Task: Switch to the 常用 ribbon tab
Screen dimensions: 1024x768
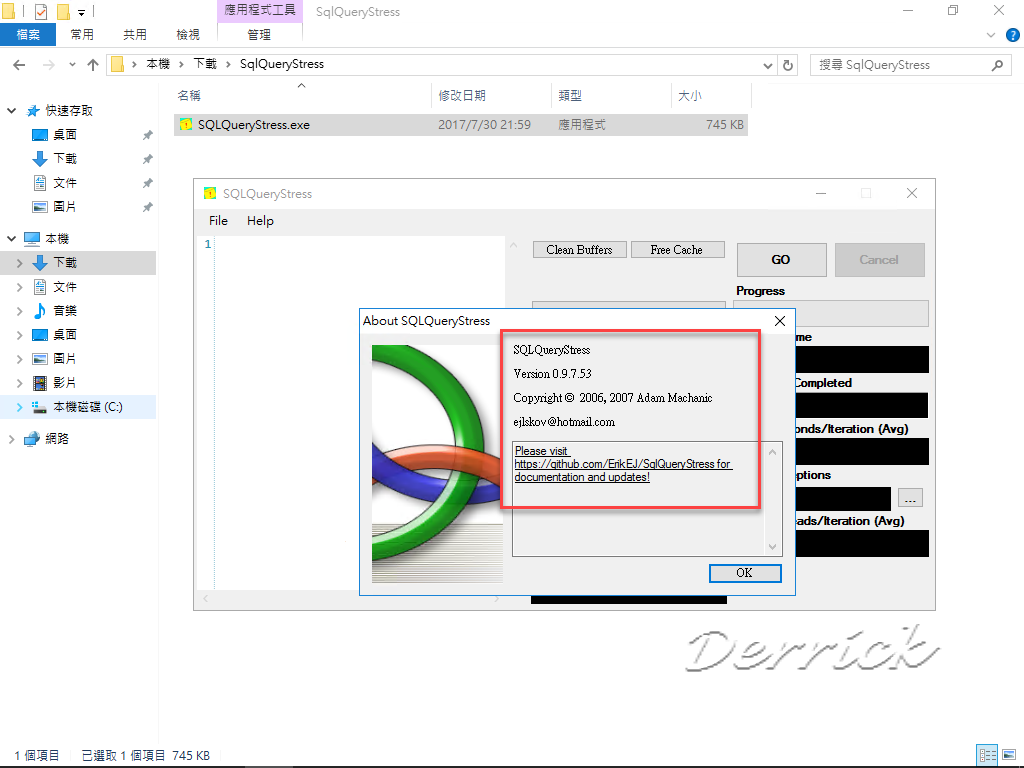Action: coord(82,35)
